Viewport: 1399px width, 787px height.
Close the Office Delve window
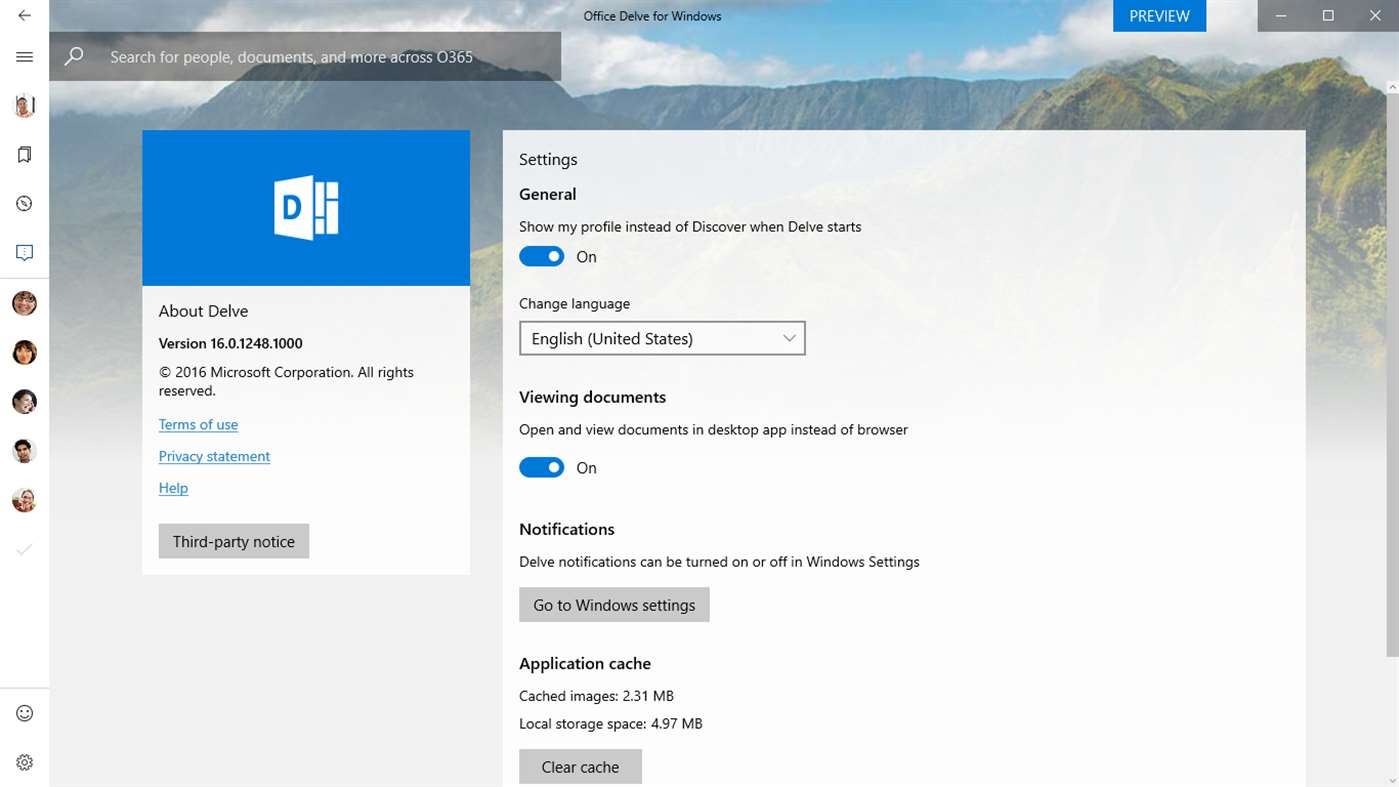[x=1375, y=16]
